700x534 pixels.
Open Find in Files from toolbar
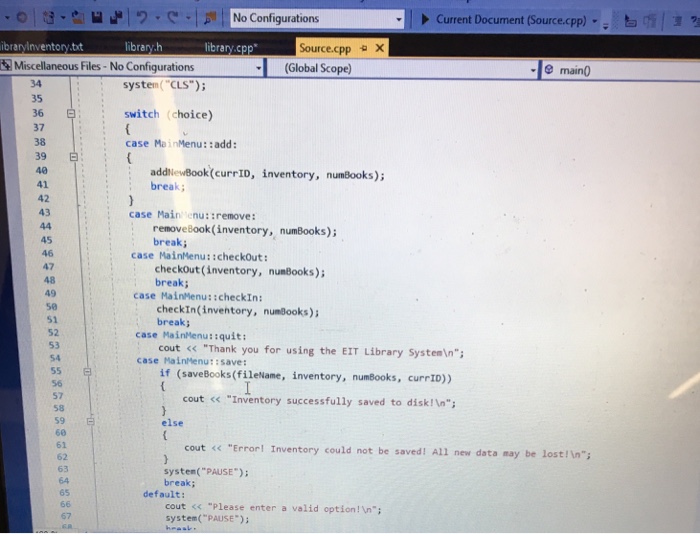pyautogui.click(x=209, y=18)
